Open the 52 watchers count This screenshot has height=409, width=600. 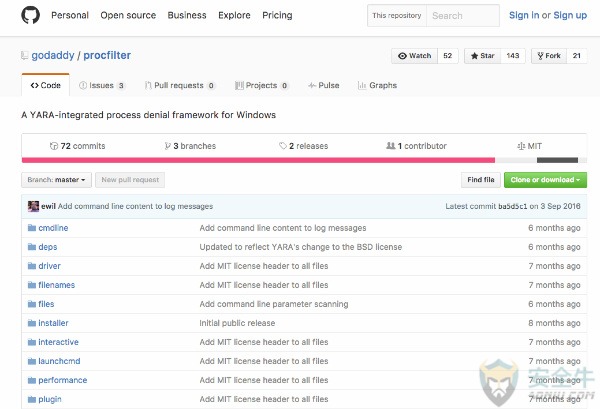click(448, 56)
